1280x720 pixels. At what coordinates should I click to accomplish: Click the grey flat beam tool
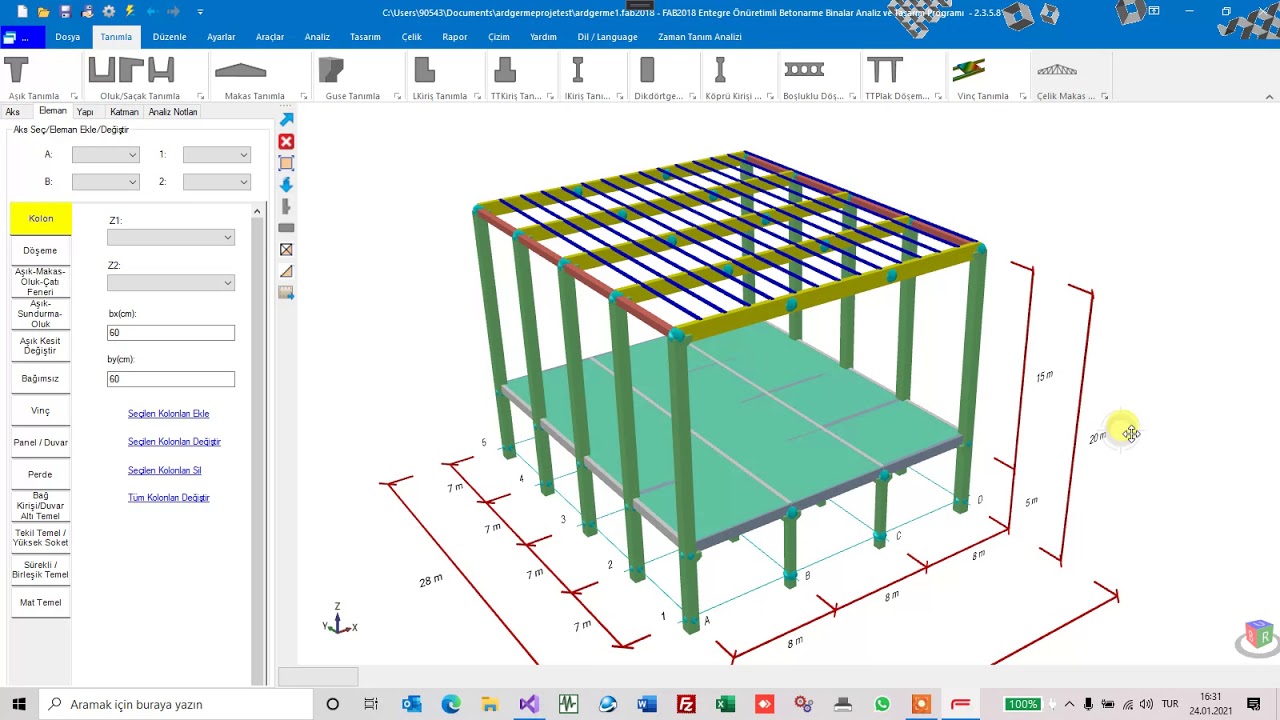pos(286,228)
